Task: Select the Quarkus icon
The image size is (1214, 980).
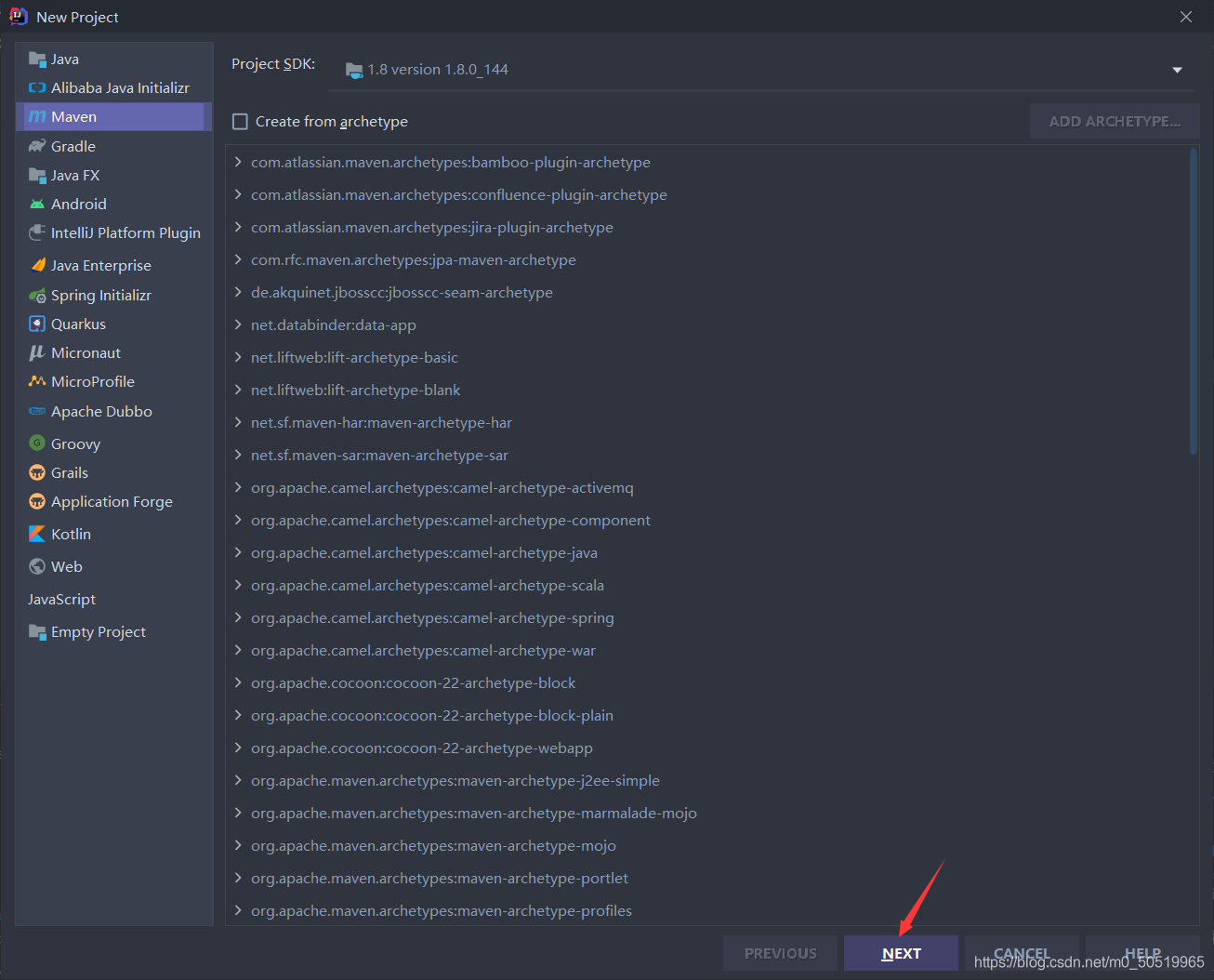Action: [x=37, y=324]
